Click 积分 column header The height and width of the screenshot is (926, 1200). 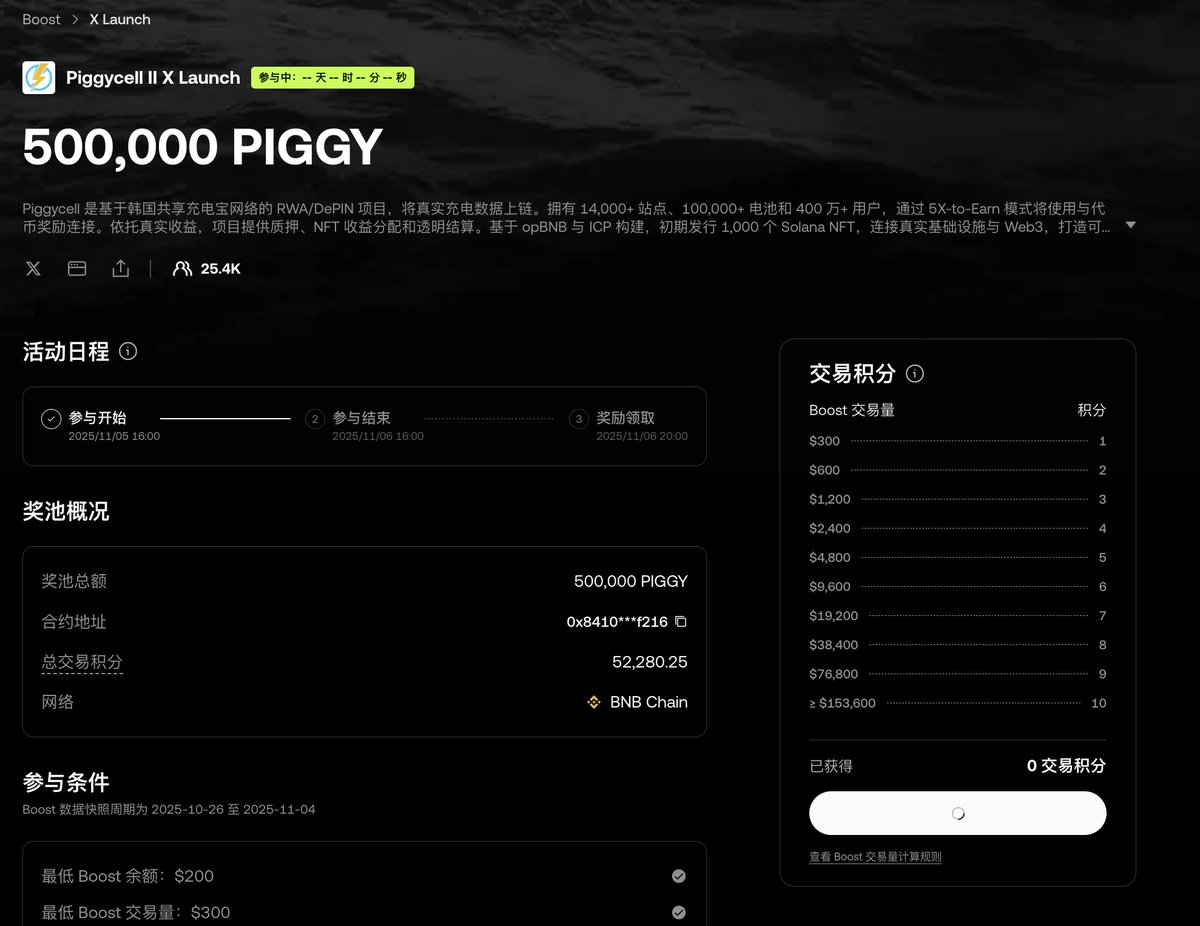click(x=1091, y=410)
